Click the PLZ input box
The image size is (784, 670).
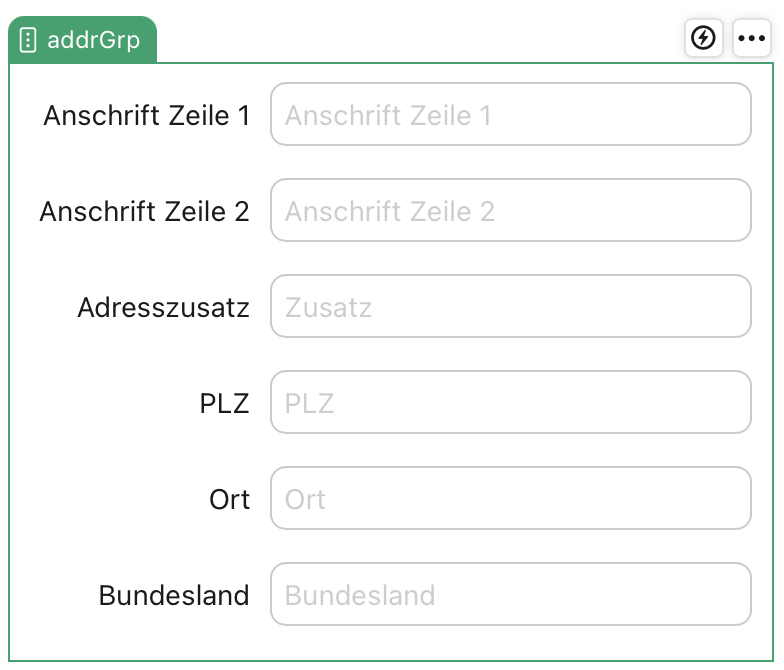pyautogui.click(x=510, y=402)
